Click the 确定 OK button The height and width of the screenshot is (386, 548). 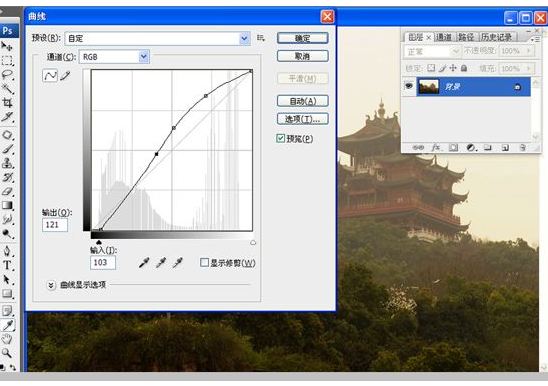[x=303, y=38]
